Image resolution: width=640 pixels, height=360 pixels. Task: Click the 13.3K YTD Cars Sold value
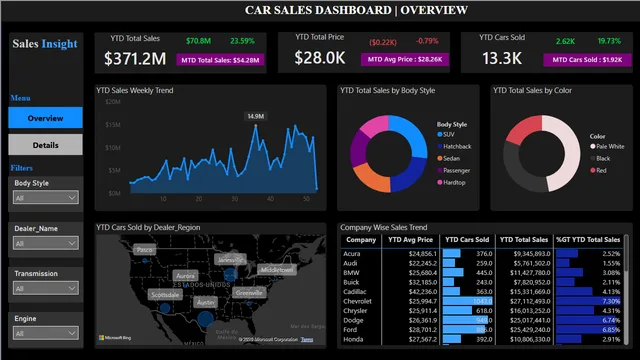pos(502,58)
